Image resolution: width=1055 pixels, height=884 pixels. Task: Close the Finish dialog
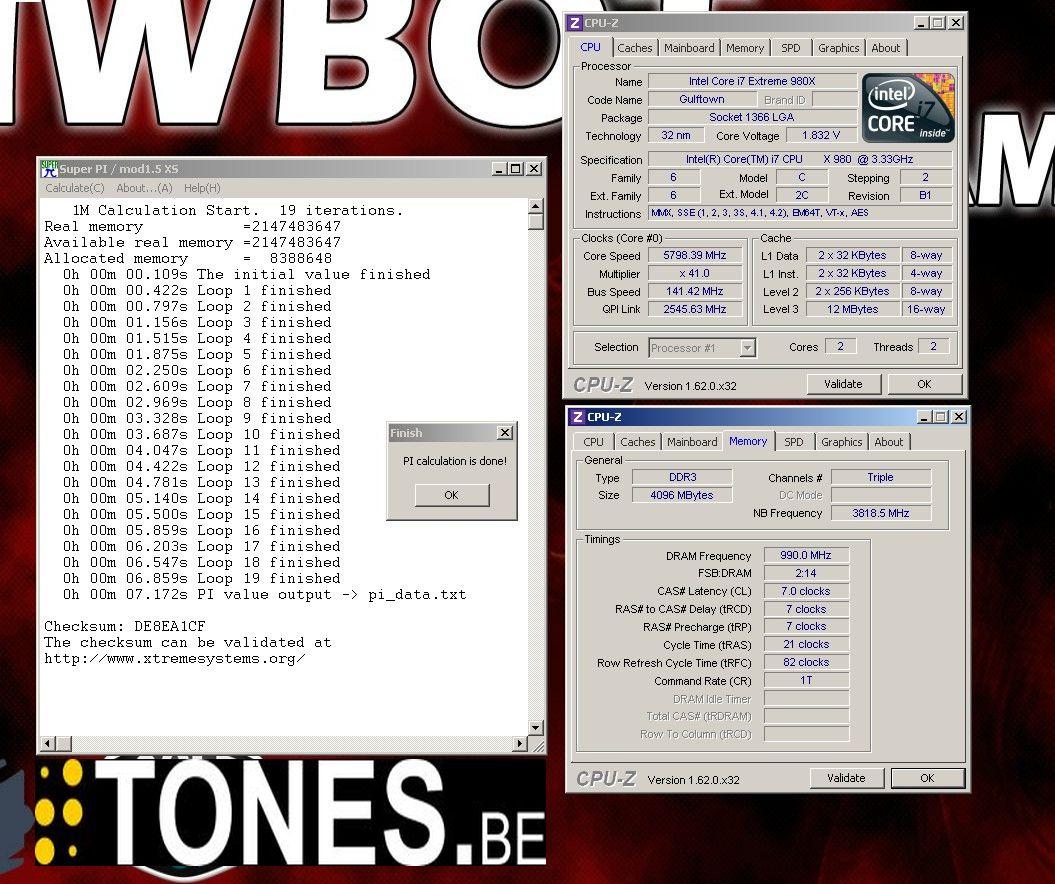click(x=505, y=433)
